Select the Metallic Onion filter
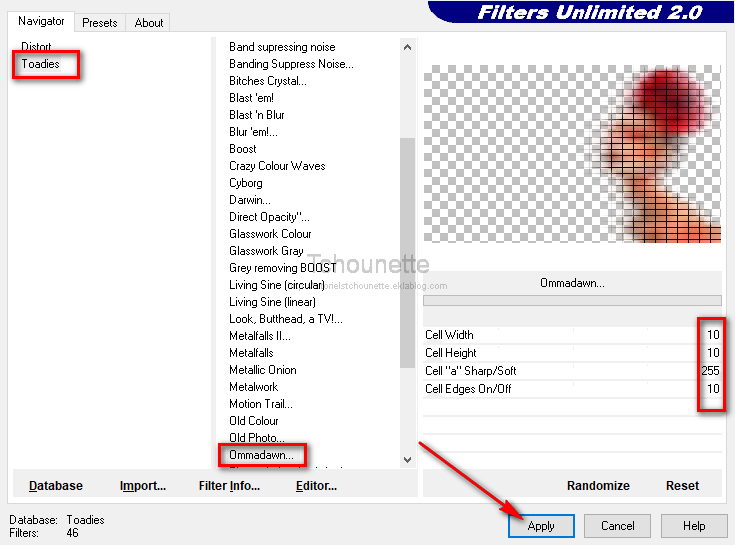Viewport: 735px width, 545px height. (262, 370)
